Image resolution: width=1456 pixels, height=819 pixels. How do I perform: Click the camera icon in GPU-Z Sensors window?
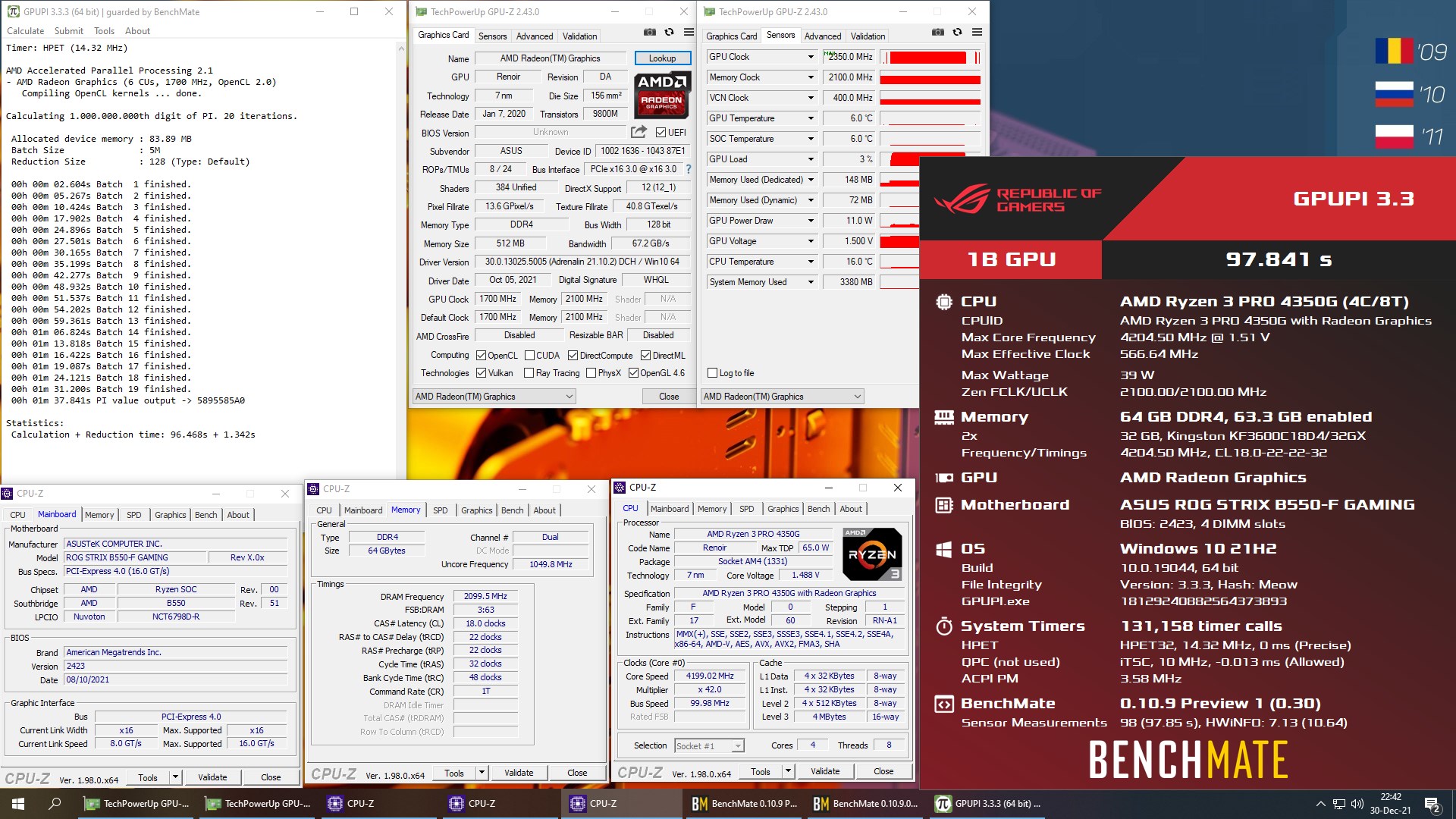938,32
